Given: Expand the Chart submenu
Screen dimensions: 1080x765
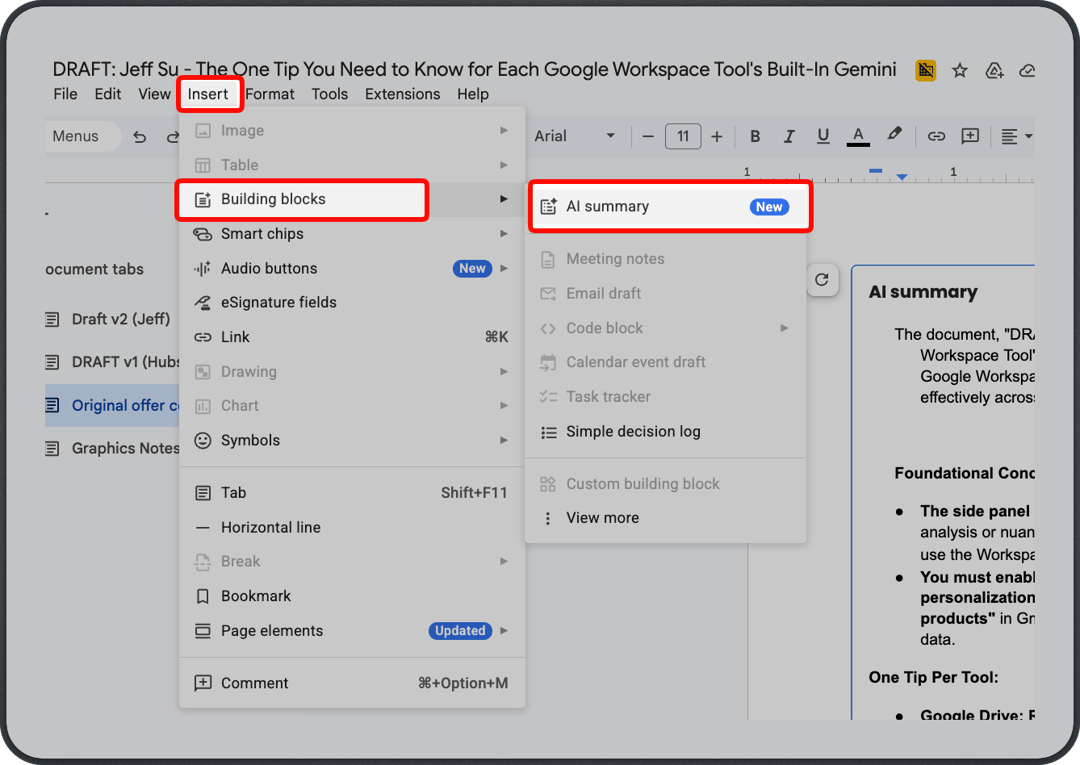Looking at the screenshot, I should (352, 406).
